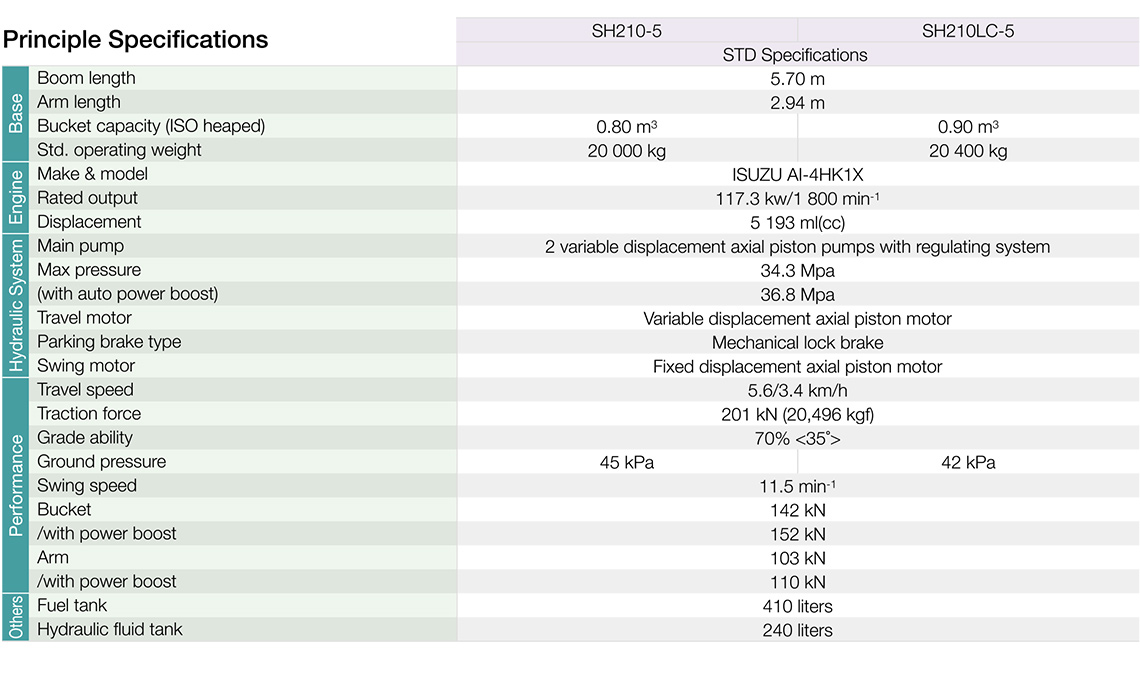Select the SH210LC-5 column header
The width and height of the screenshot is (1140, 681).
point(967,31)
